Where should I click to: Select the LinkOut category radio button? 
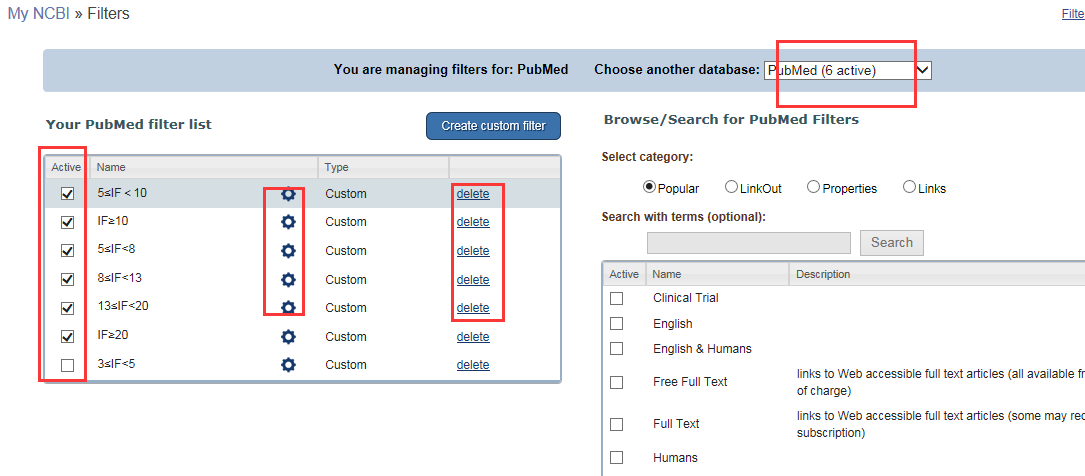click(x=731, y=187)
